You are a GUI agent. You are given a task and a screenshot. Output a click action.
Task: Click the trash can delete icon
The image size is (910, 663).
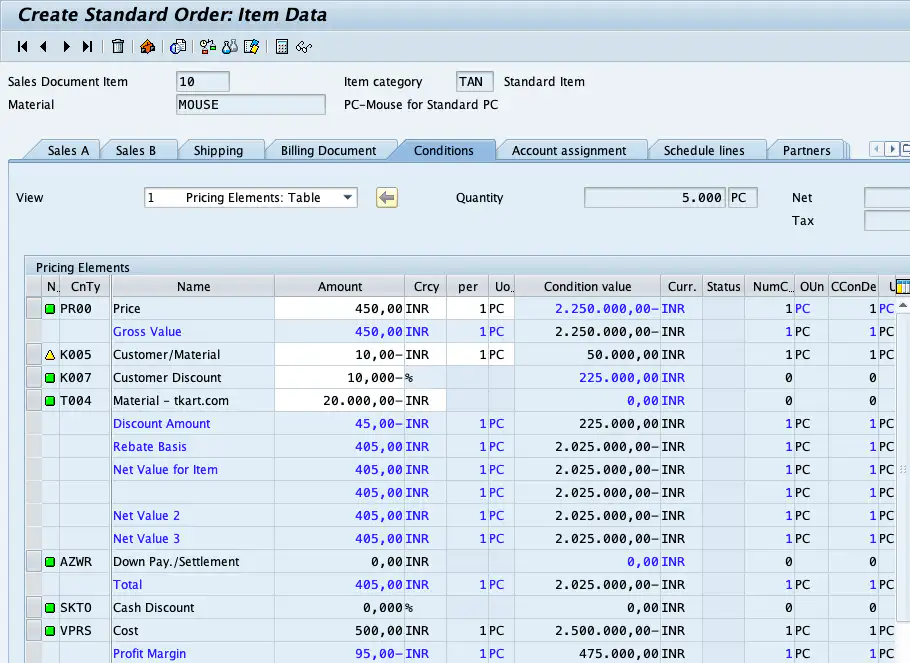(118, 46)
